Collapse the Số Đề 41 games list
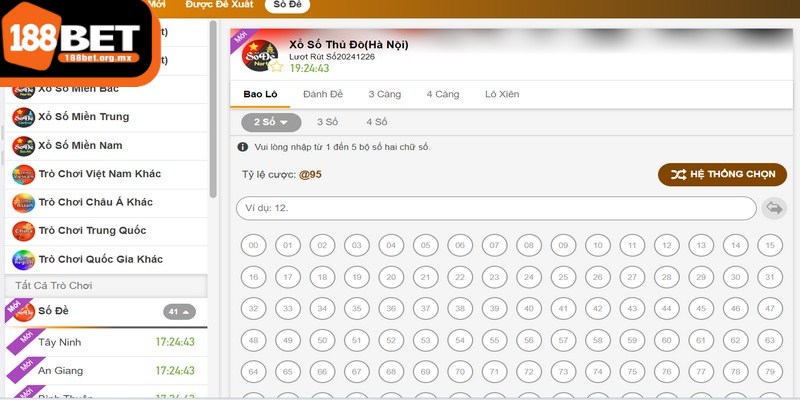The image size is (800, 400). point(179,312)
